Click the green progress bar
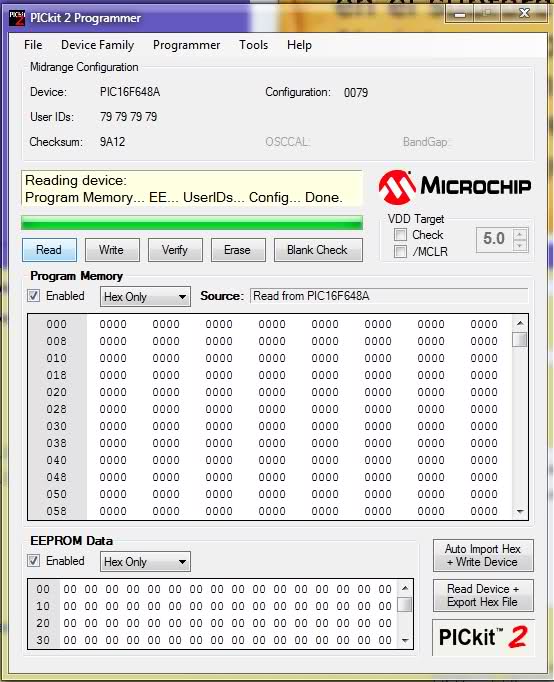The height and width of the screenshot is (682, 554). tap(192, 223)
